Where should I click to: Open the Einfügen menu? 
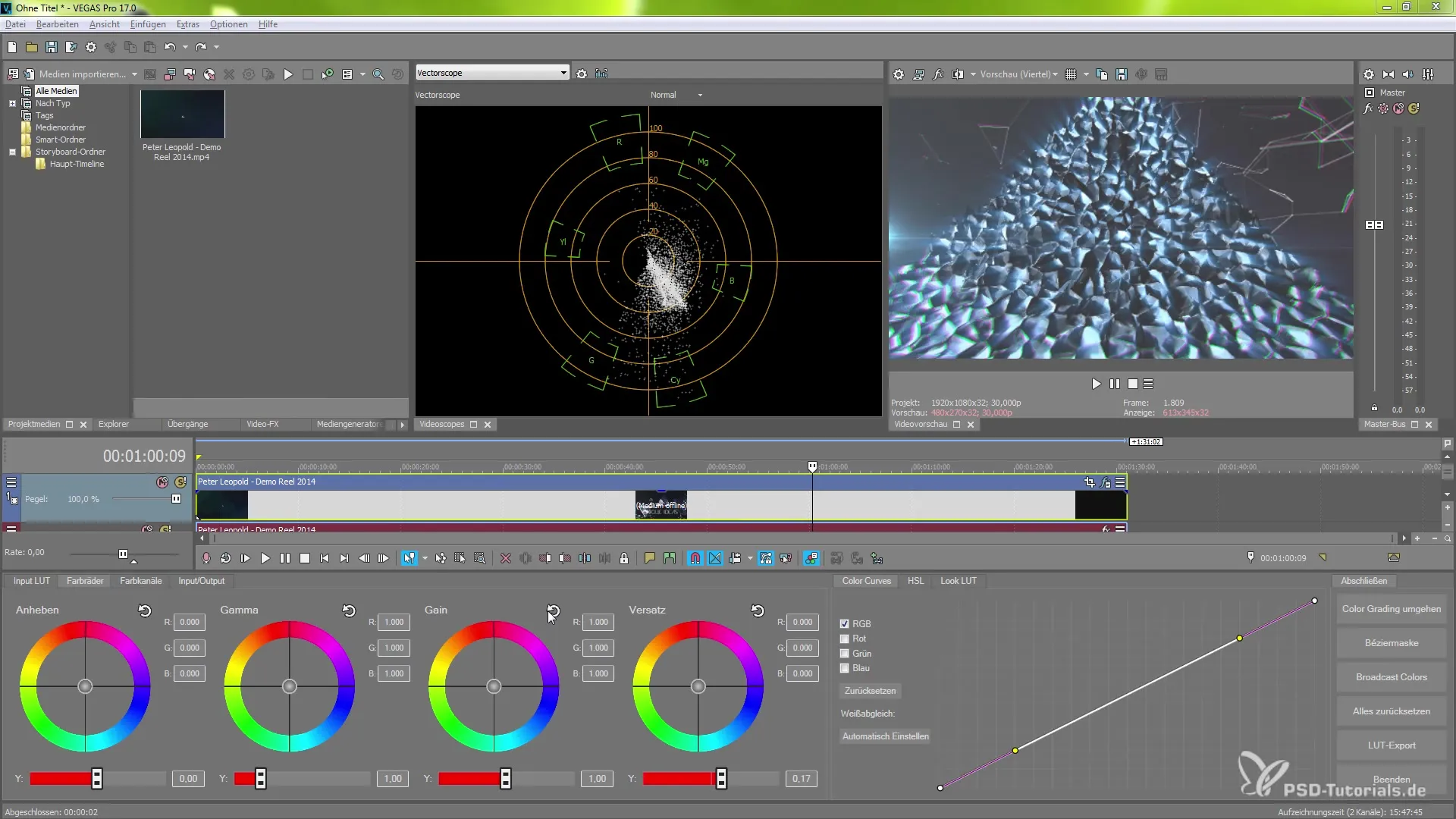coord(148,24)
